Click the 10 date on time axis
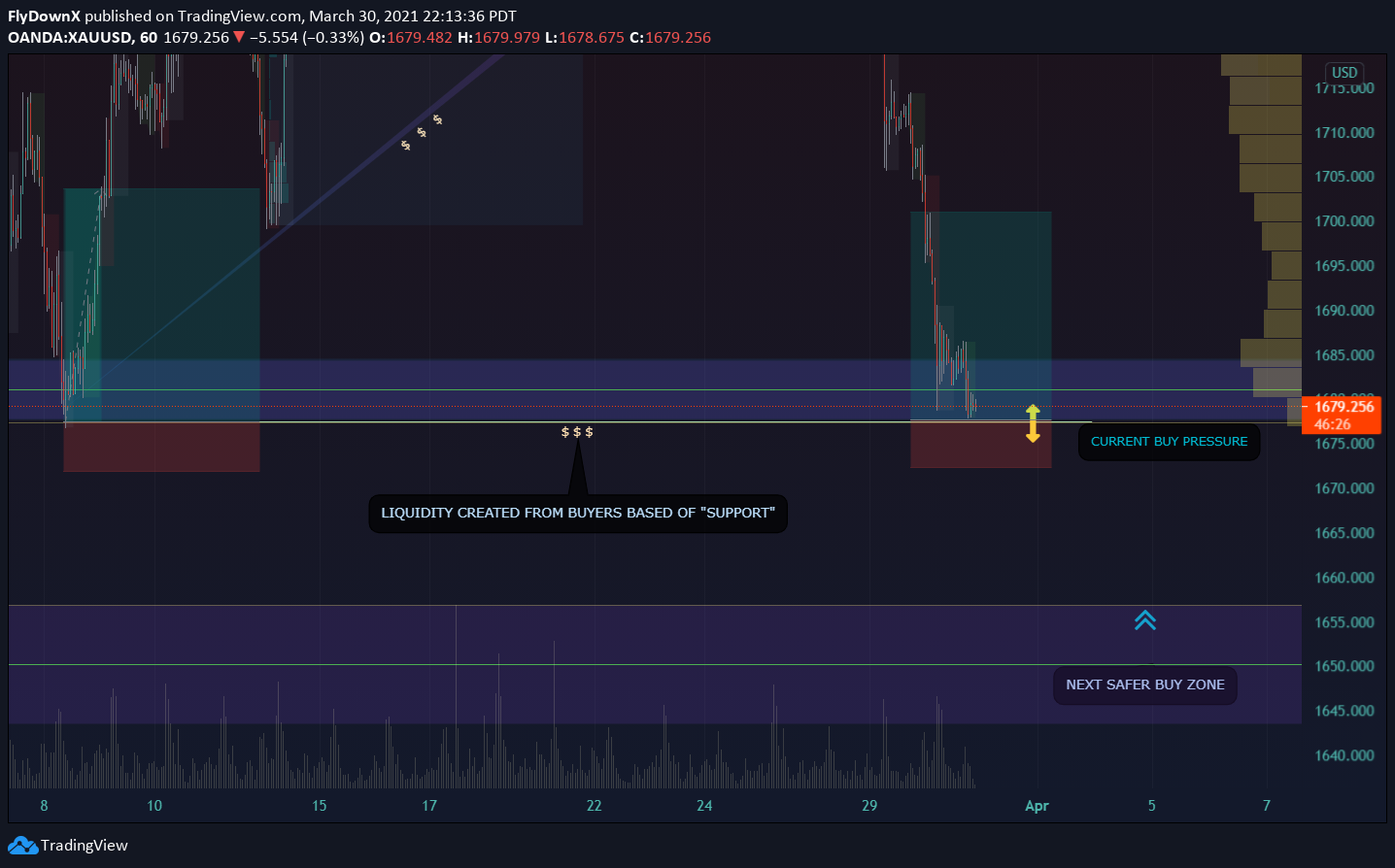The height and width of the screenshot is (868, 1395). pos(154,806)
